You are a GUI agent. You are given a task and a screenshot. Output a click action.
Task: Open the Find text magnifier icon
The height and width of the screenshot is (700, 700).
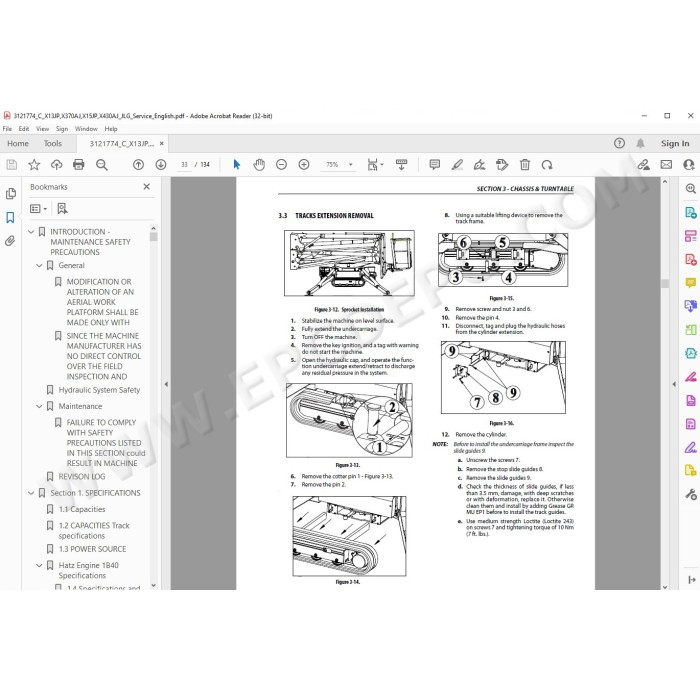pos(102,165)
